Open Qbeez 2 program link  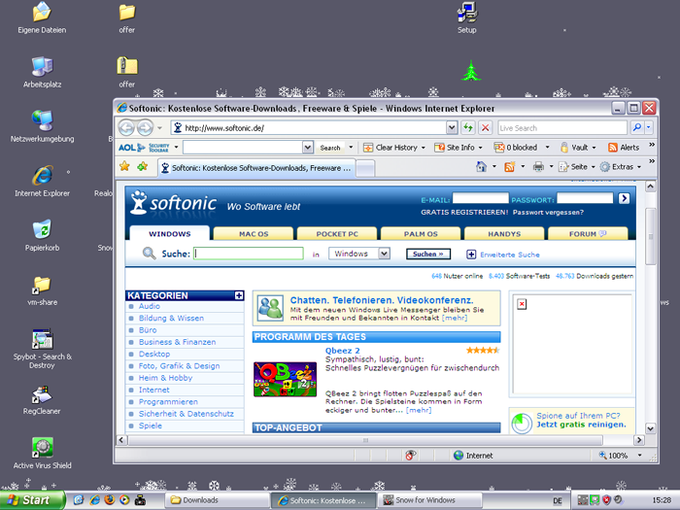click(x=343, y=350)
